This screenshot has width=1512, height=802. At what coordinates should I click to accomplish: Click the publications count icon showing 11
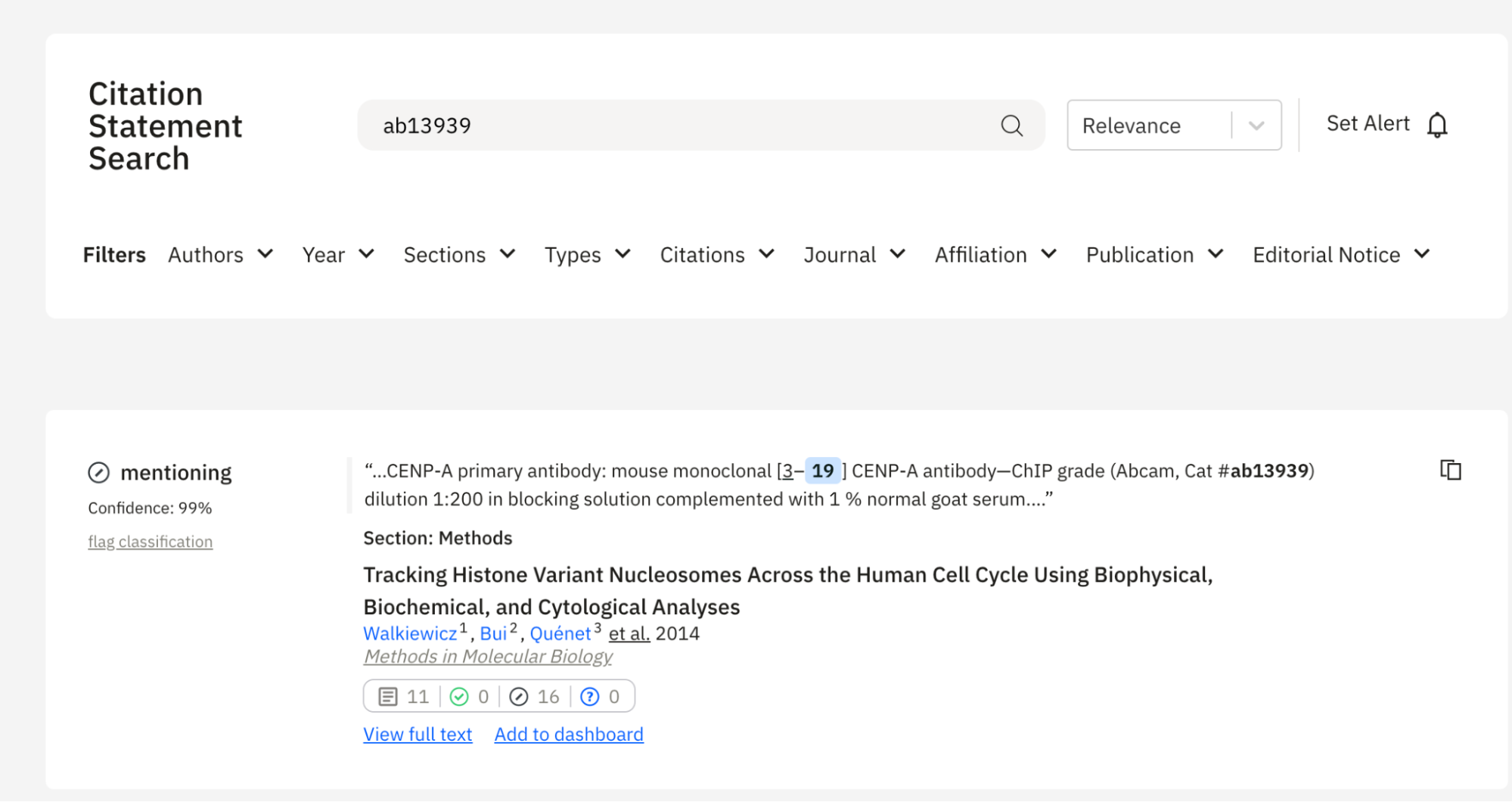click(388, 696)
